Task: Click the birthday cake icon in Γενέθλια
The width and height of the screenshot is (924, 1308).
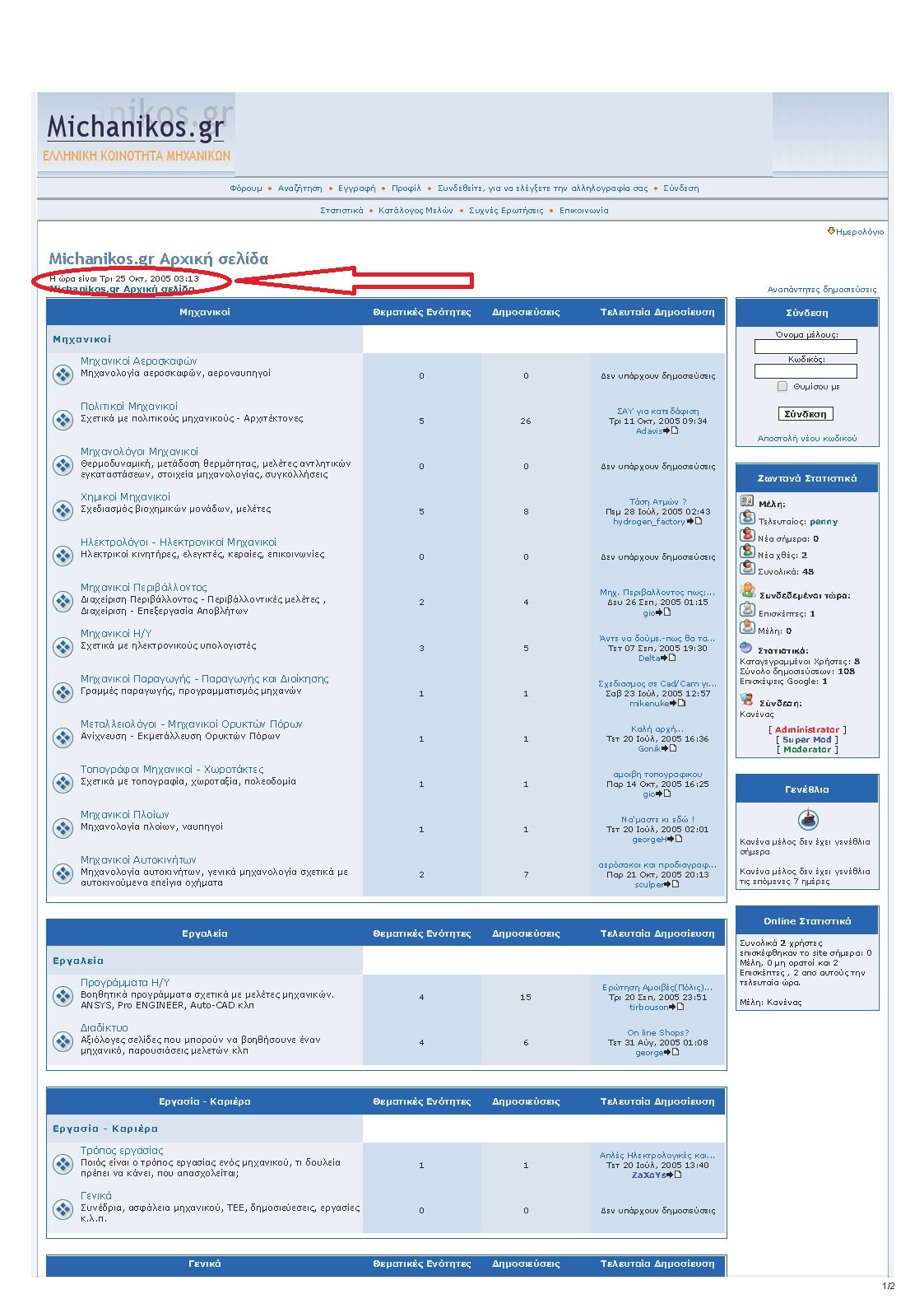Action: coord(808,820)
